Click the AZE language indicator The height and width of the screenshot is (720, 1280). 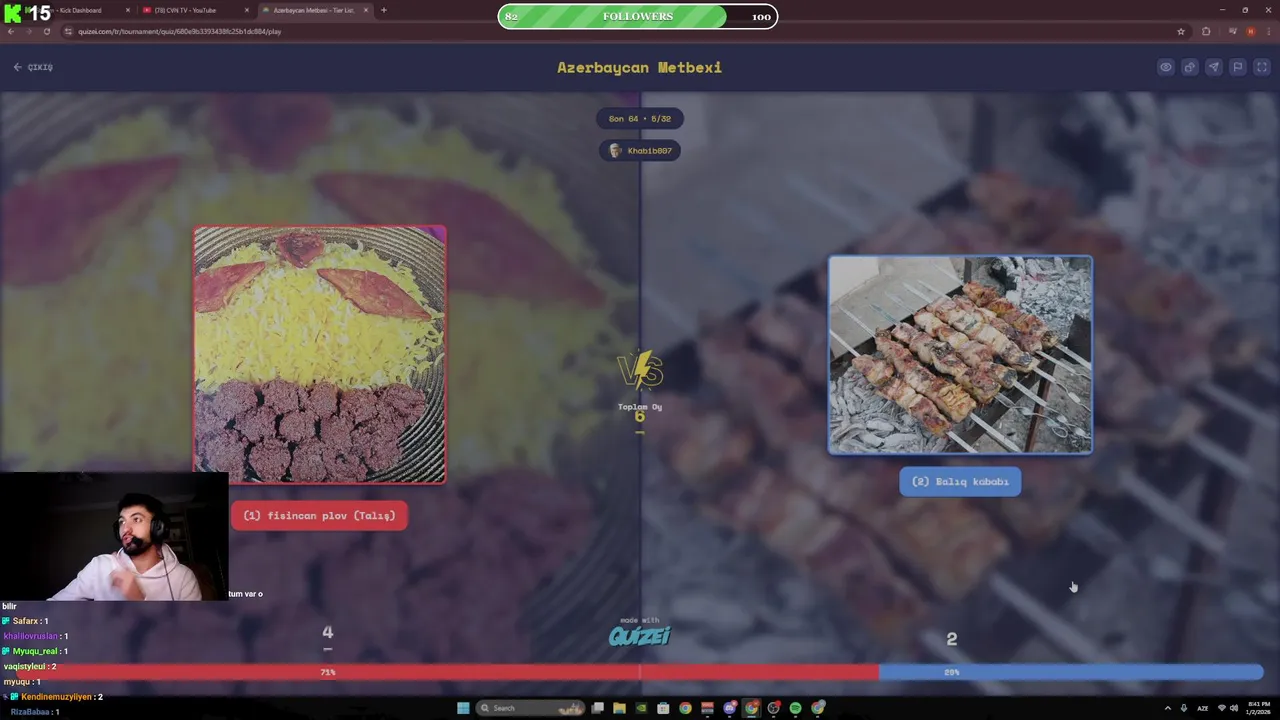[x=1203, y=708]
